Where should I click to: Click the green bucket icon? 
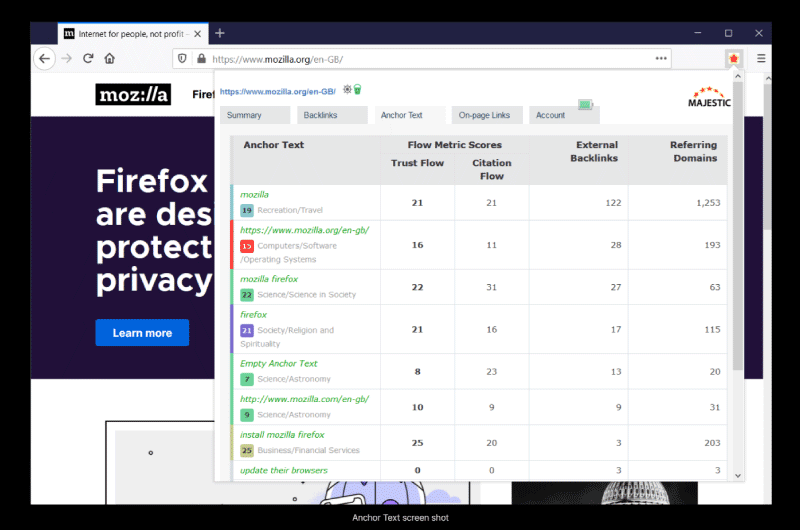(x=358, y=90)
